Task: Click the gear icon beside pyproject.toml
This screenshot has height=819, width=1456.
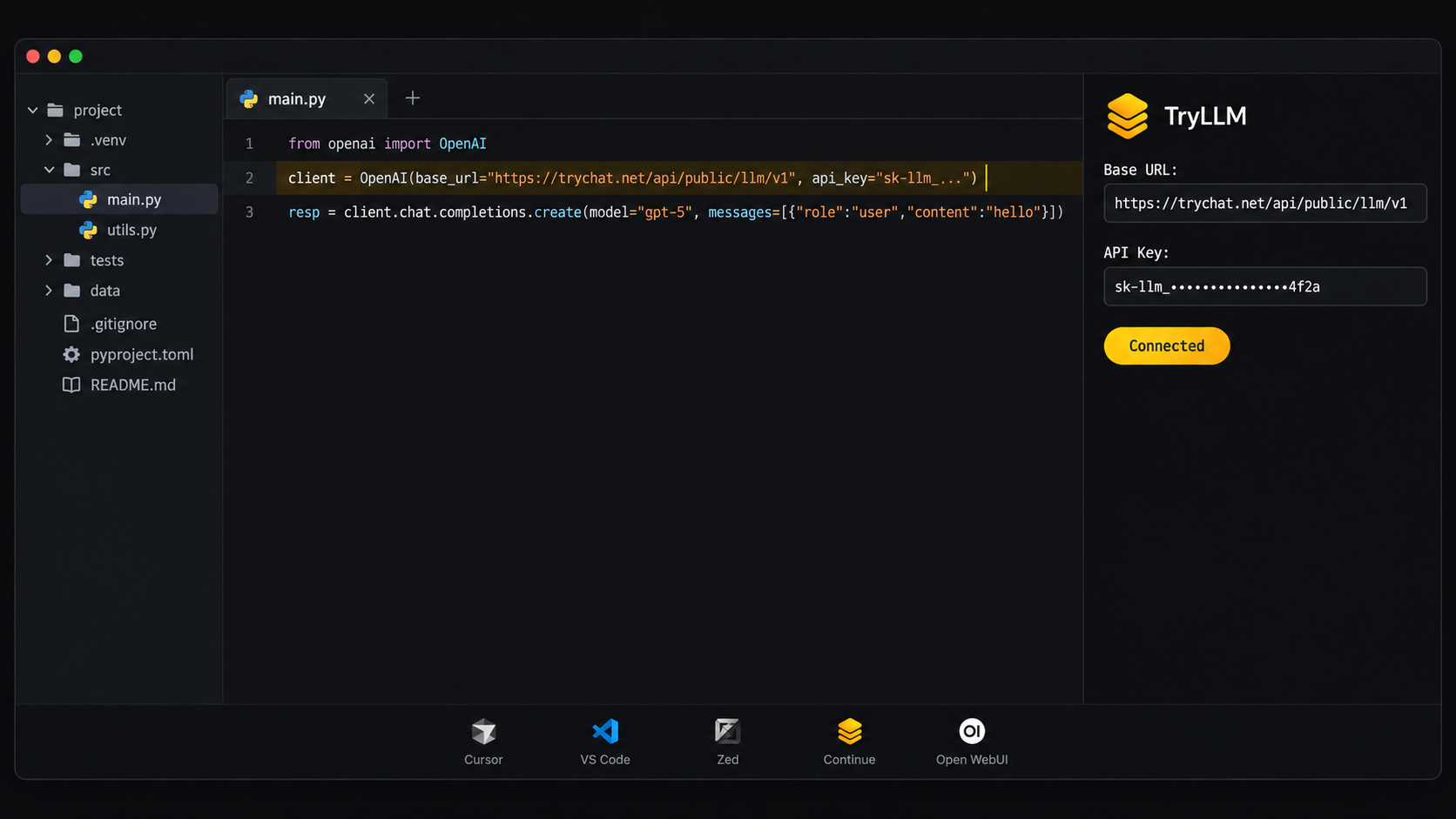Action: point(71,354)
